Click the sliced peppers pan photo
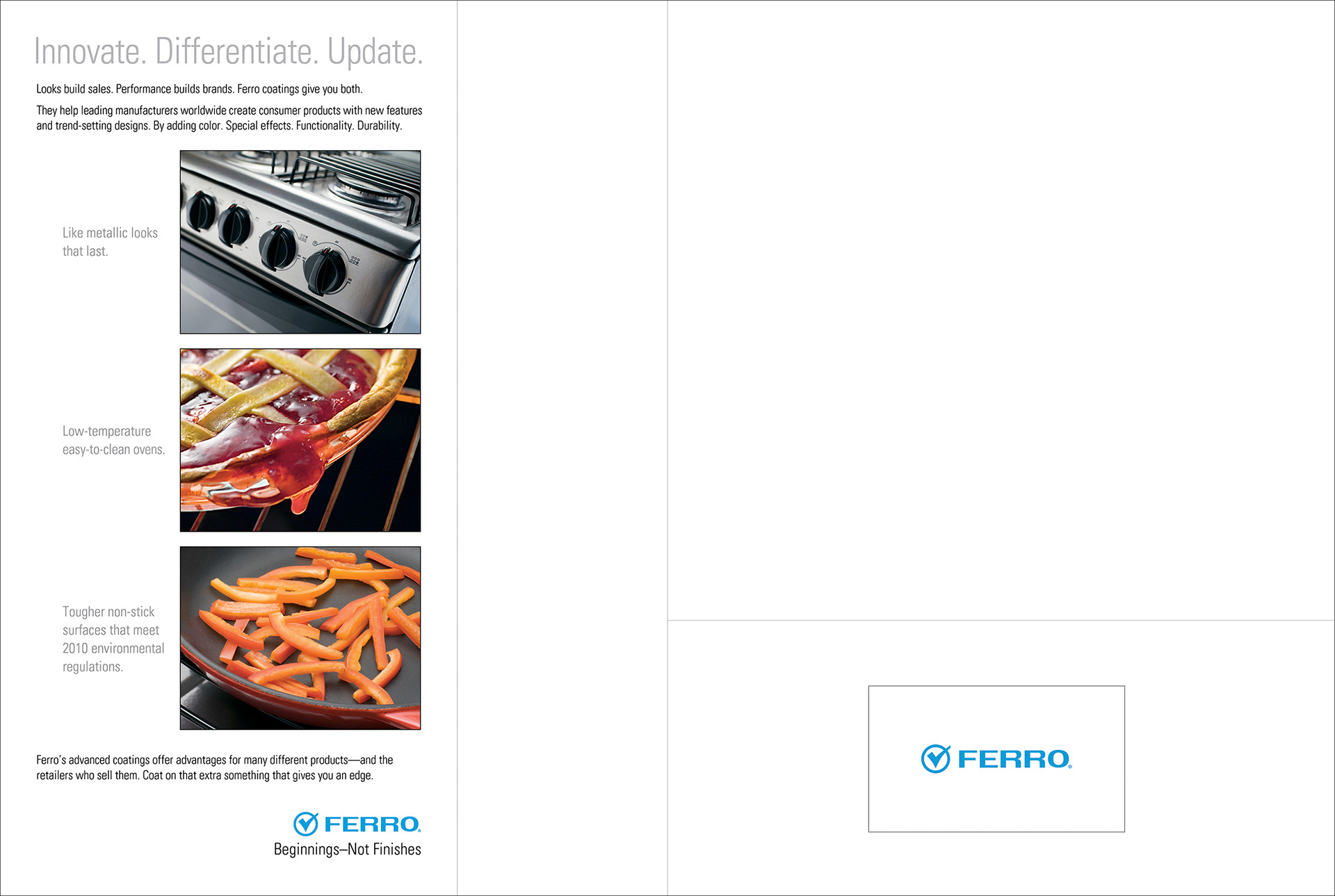 click(300, 638)
